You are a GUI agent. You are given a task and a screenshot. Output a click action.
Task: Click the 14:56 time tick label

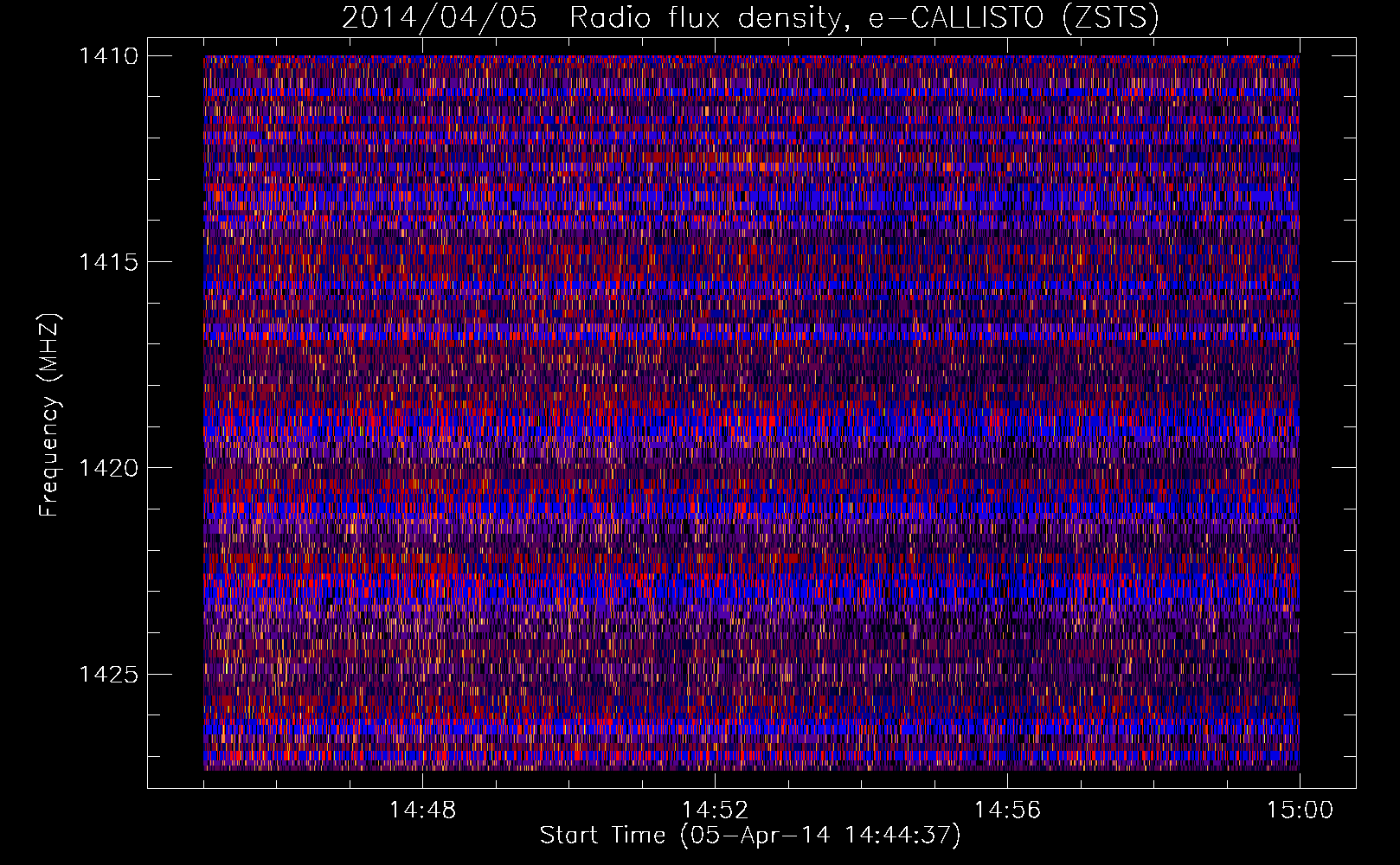click(x=1007, y=811)
